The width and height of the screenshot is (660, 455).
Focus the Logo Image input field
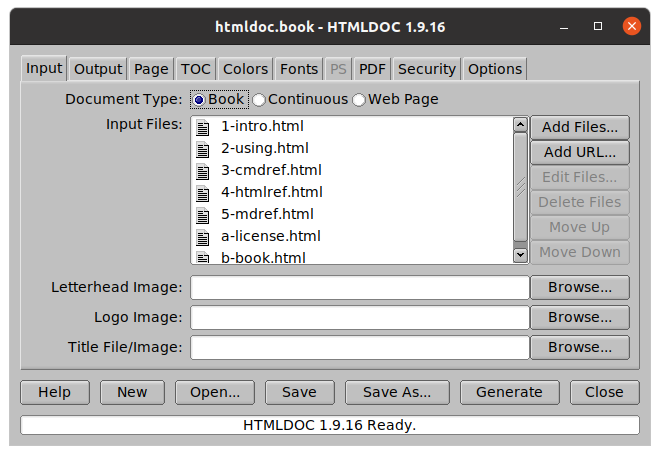coord(360,317)
